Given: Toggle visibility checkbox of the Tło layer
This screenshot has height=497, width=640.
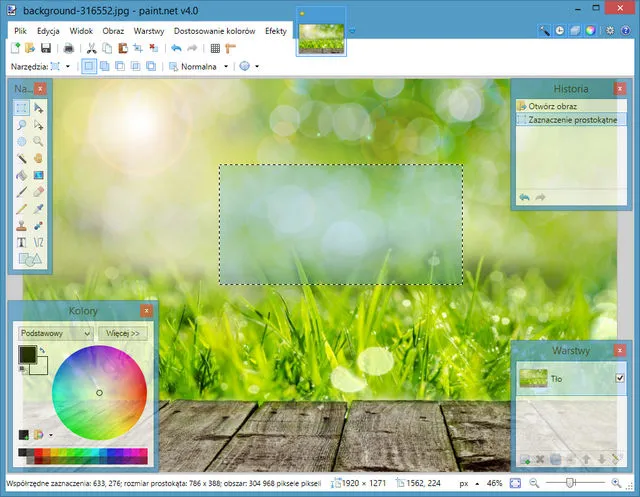Looking at the screenshot, I should click(620, 378).
